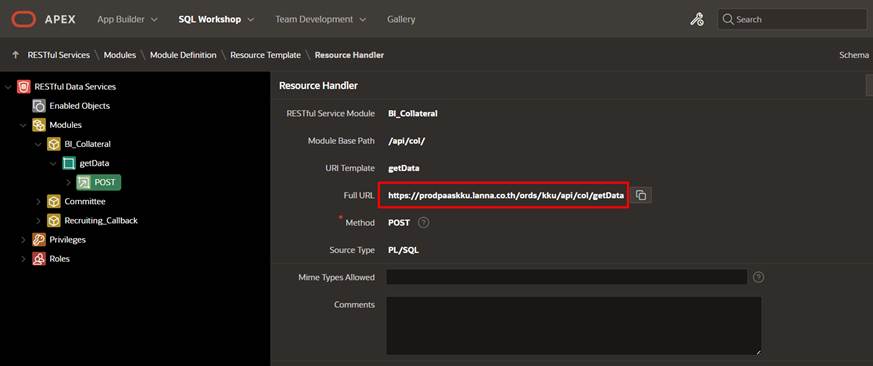
Task: Expand the POST handler node
Action: click(x=68, y=182)
